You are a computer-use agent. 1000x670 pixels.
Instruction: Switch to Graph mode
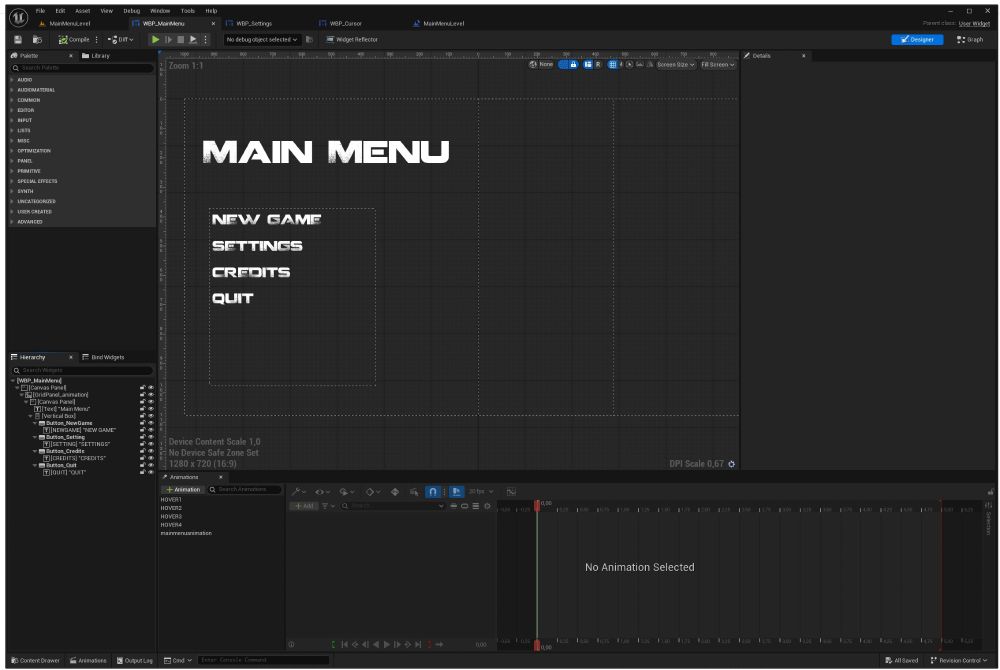click(x=969, y=40)
